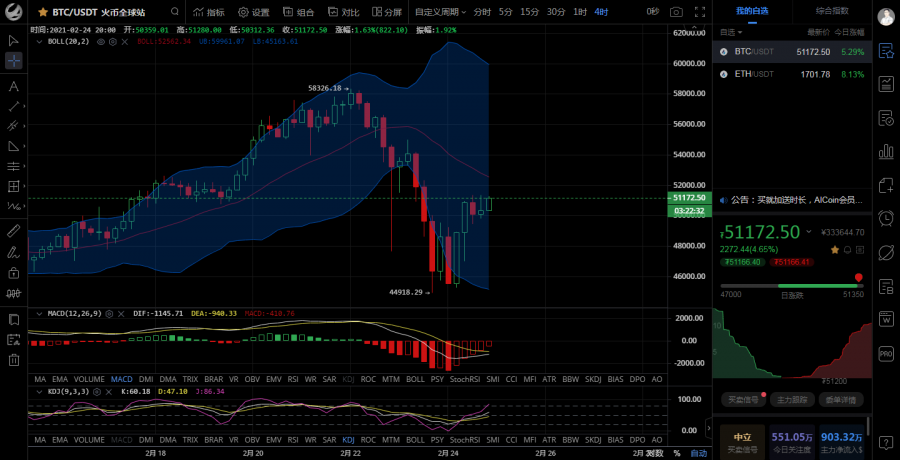Toggle auto scale '自动' at chart bottom
Viewport: 900px width, 460px height.
coord(698,453)
